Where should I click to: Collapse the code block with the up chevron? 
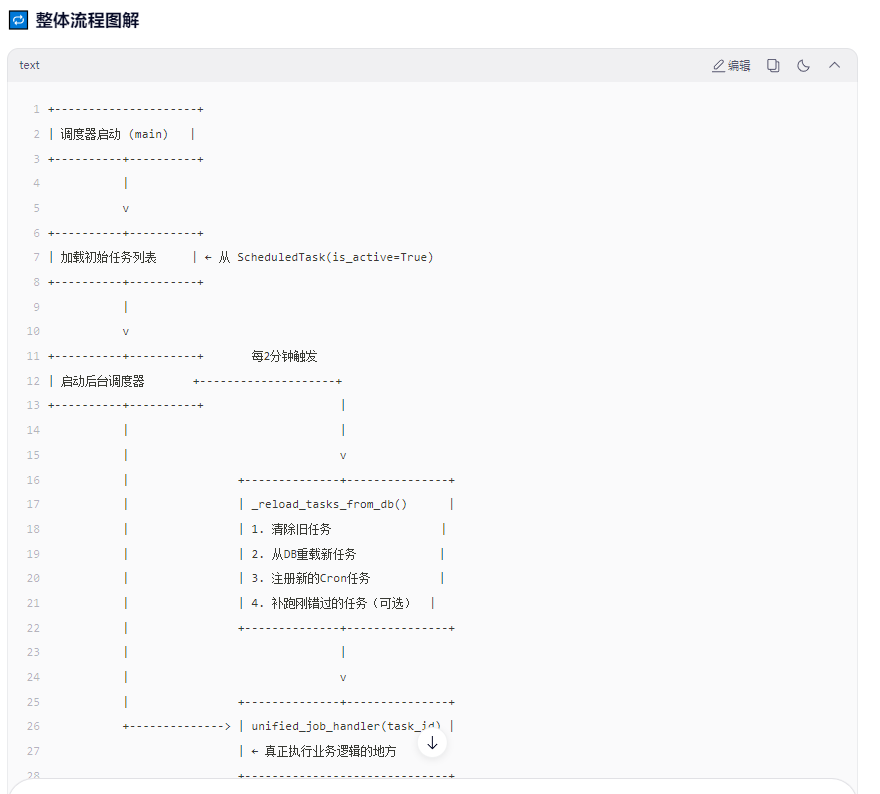click(x=834, y=64)
